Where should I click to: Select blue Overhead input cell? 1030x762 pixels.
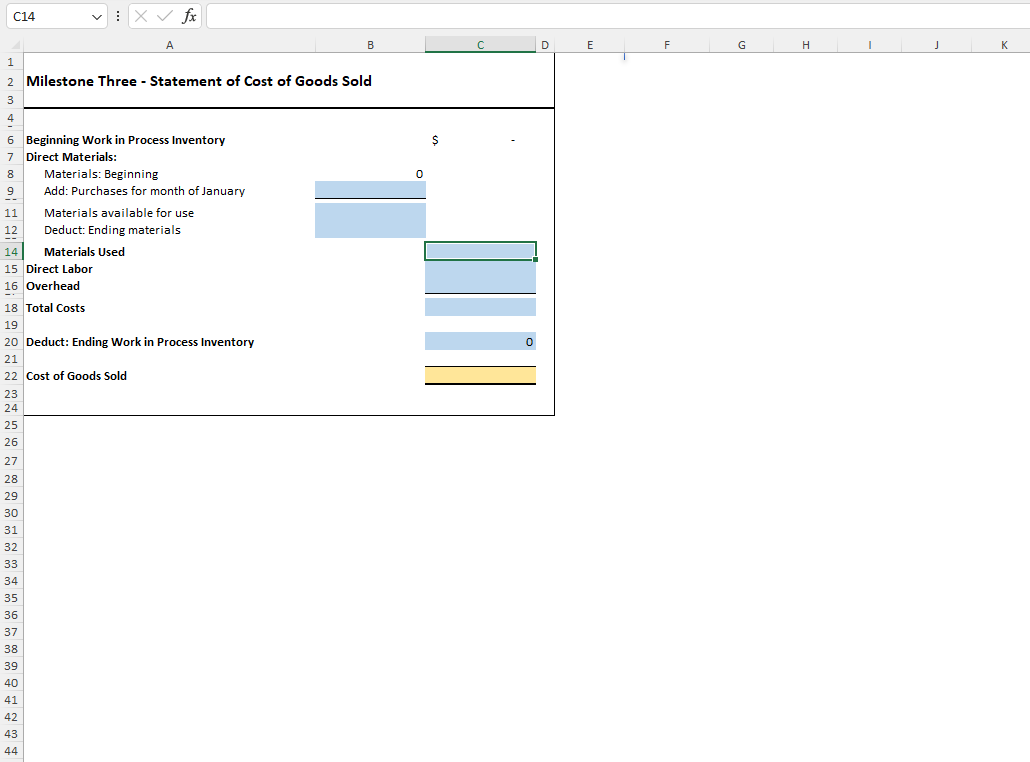coord(480,285)
